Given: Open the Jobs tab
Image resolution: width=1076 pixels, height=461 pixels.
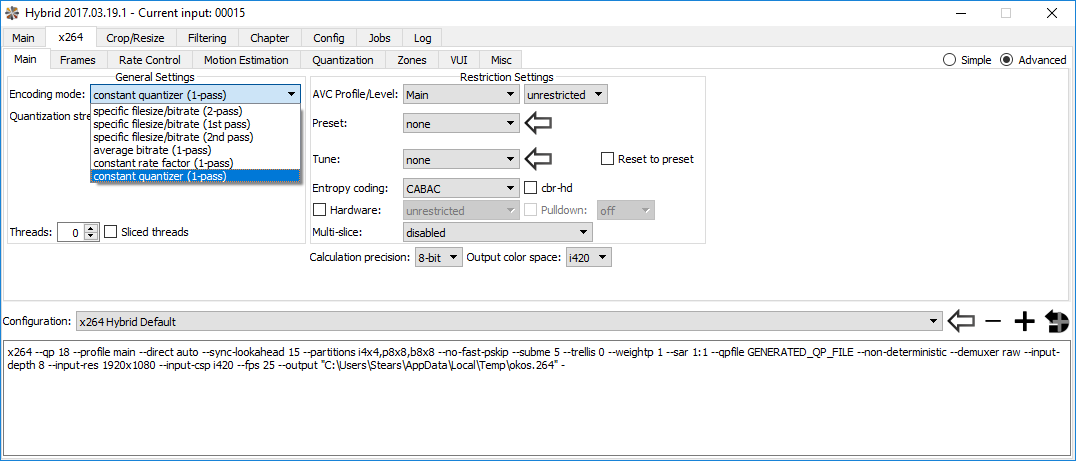Looking at the screenshot, I should click(x=379, y=38).
